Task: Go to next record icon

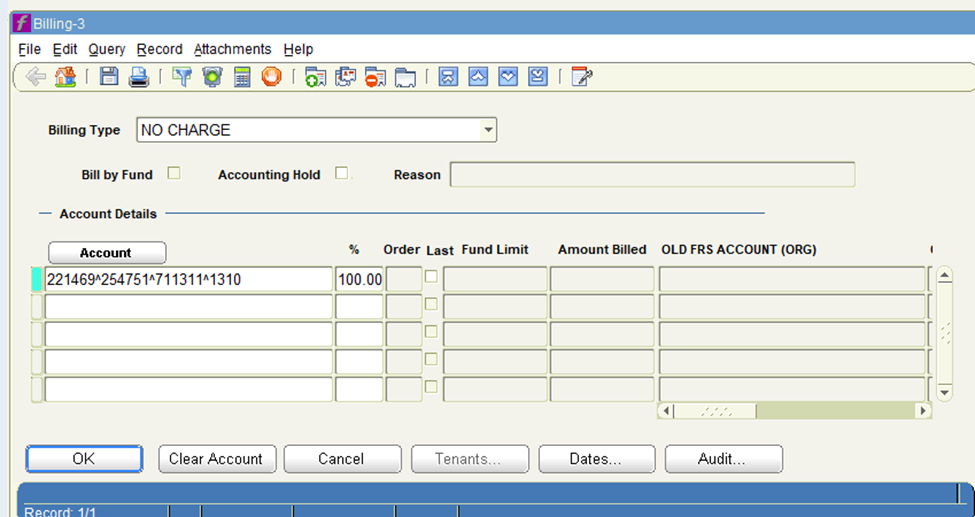Action: click(x=508, y=77)
